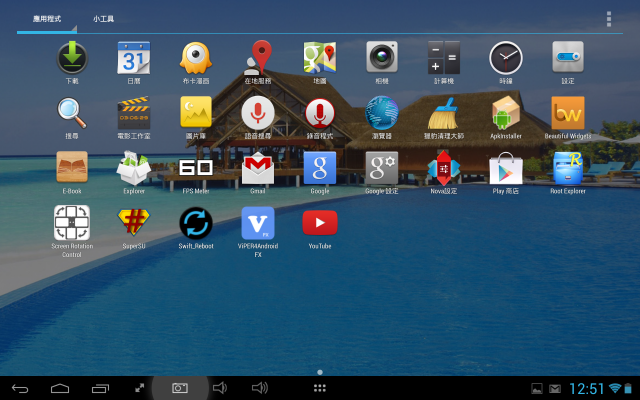640x400 pixels.
Task: Launch the yellow one-eyed monster comics app
Action: (x=196, y=58)
